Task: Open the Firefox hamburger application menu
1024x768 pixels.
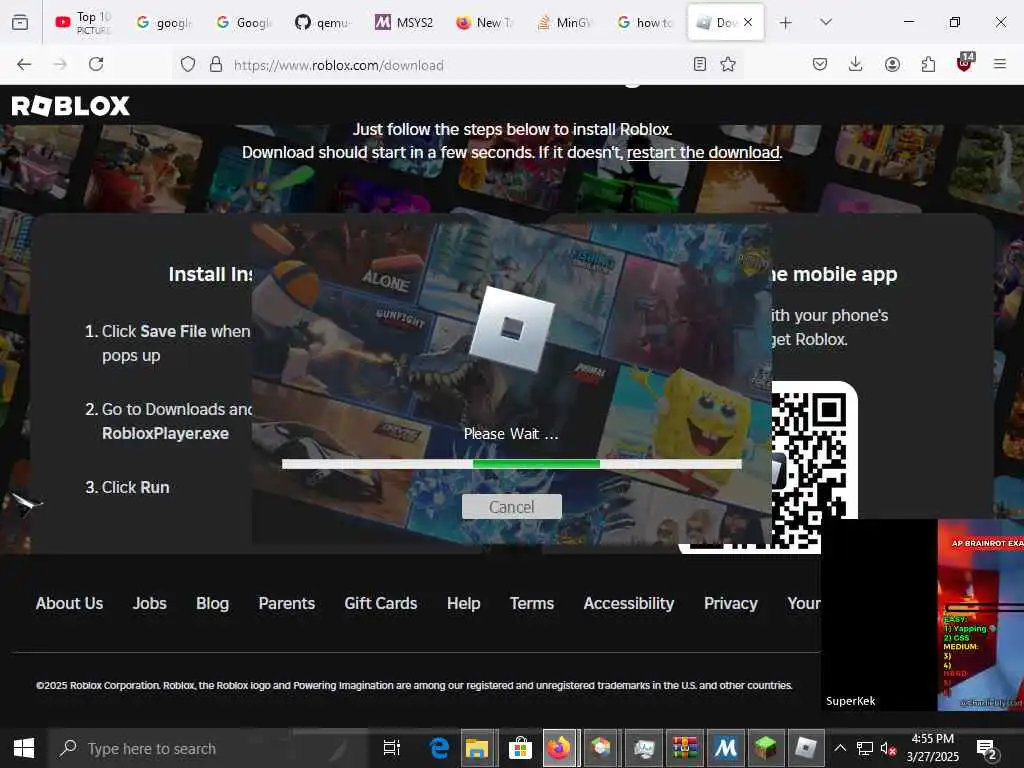Action: point(1000,64)
